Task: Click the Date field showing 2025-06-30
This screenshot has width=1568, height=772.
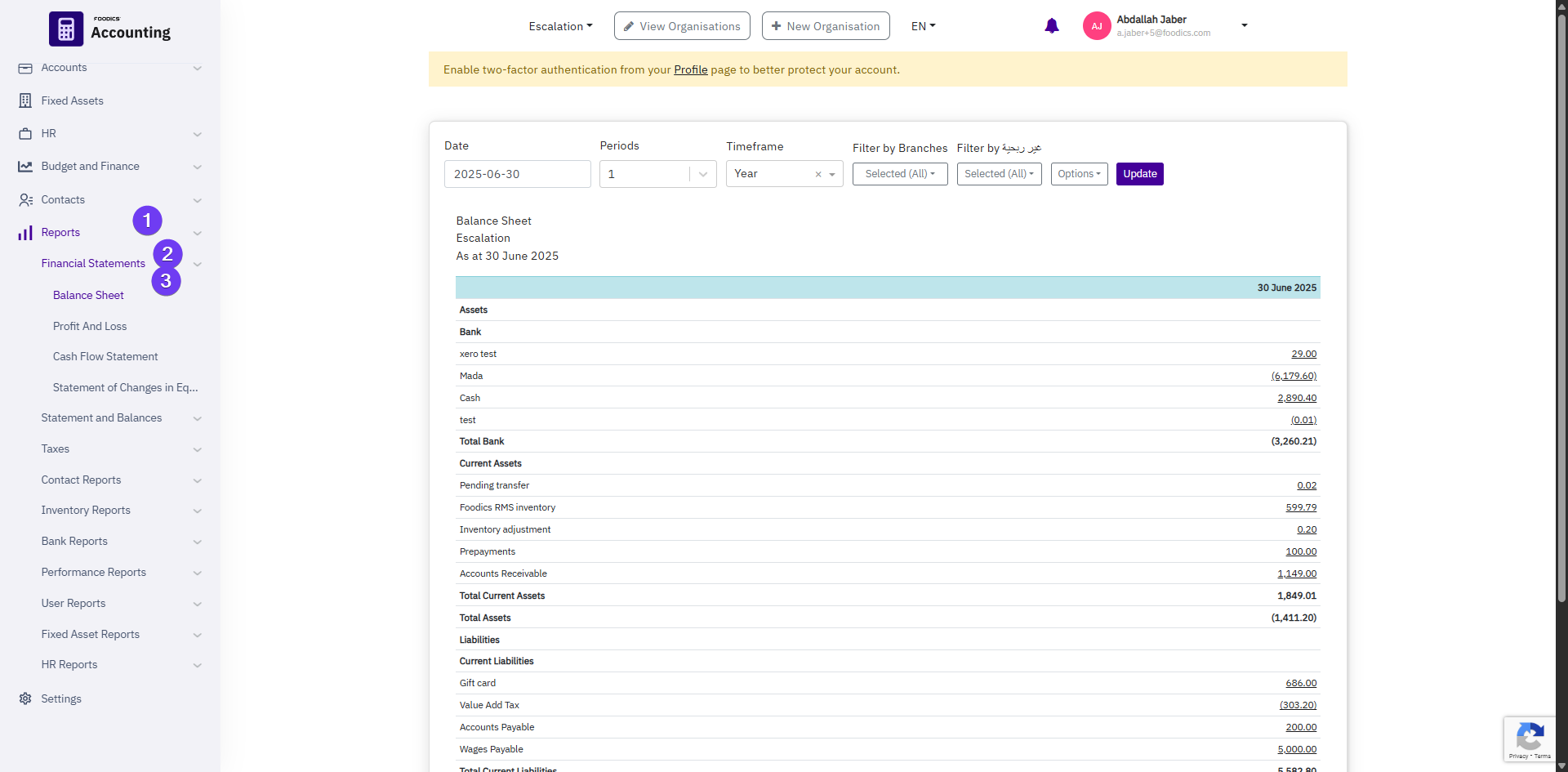Action: (x=517, y=174)
